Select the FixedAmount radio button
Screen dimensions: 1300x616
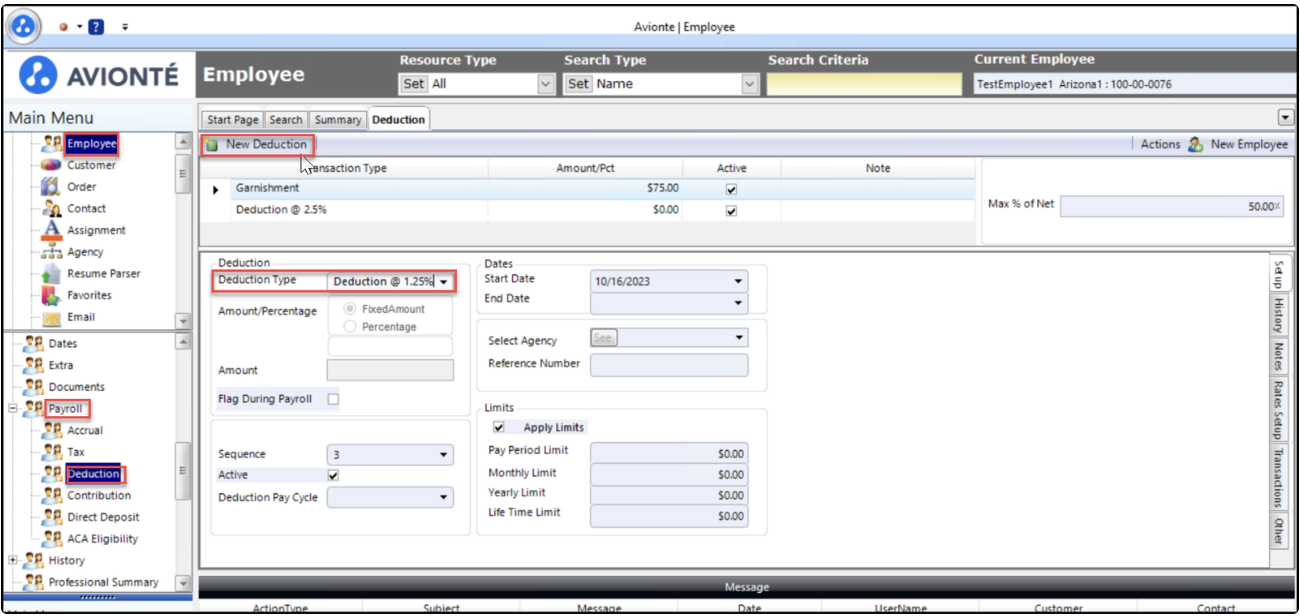click(x=350, y=310)
